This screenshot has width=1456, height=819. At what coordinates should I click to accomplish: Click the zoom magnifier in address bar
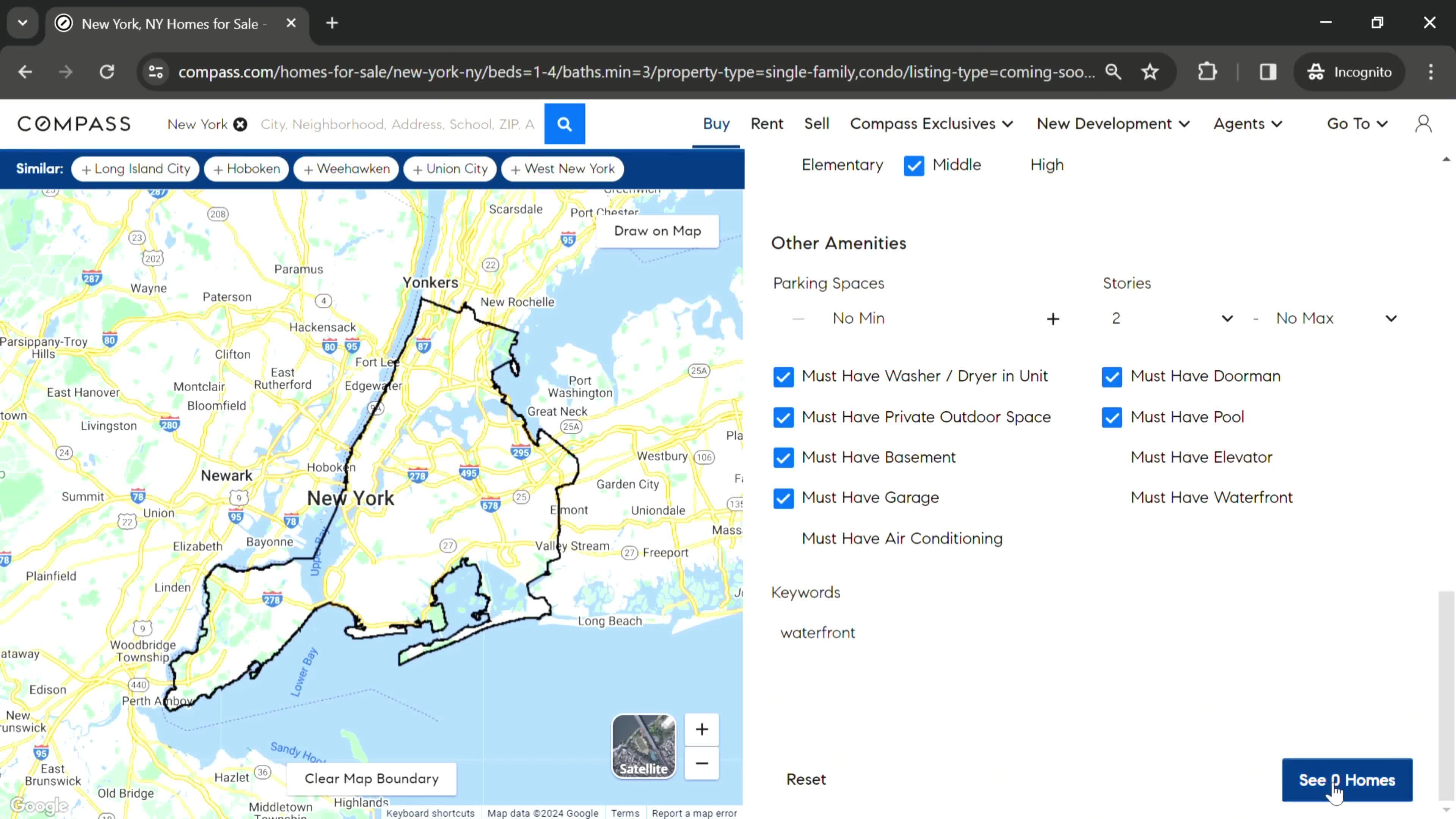click(1113, 72)
